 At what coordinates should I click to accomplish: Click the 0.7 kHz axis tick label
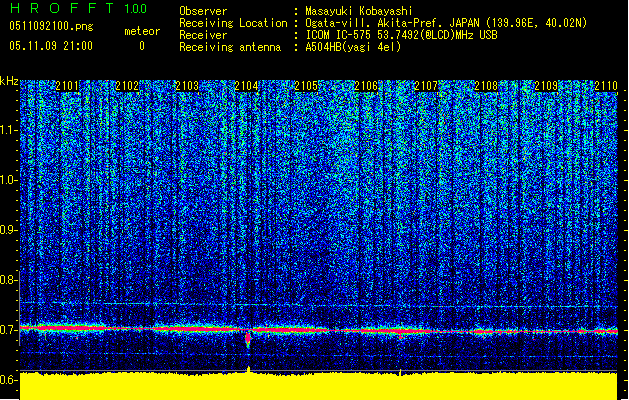point(8,330)
